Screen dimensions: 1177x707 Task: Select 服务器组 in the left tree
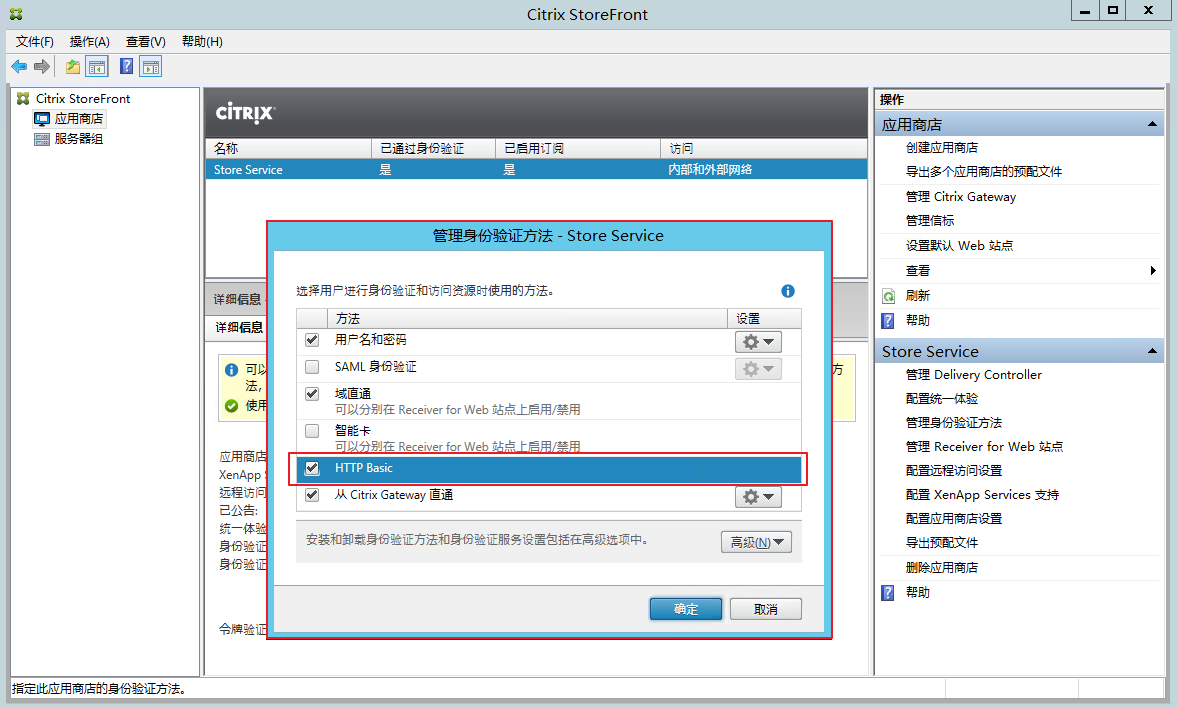[x=78, y=139]
